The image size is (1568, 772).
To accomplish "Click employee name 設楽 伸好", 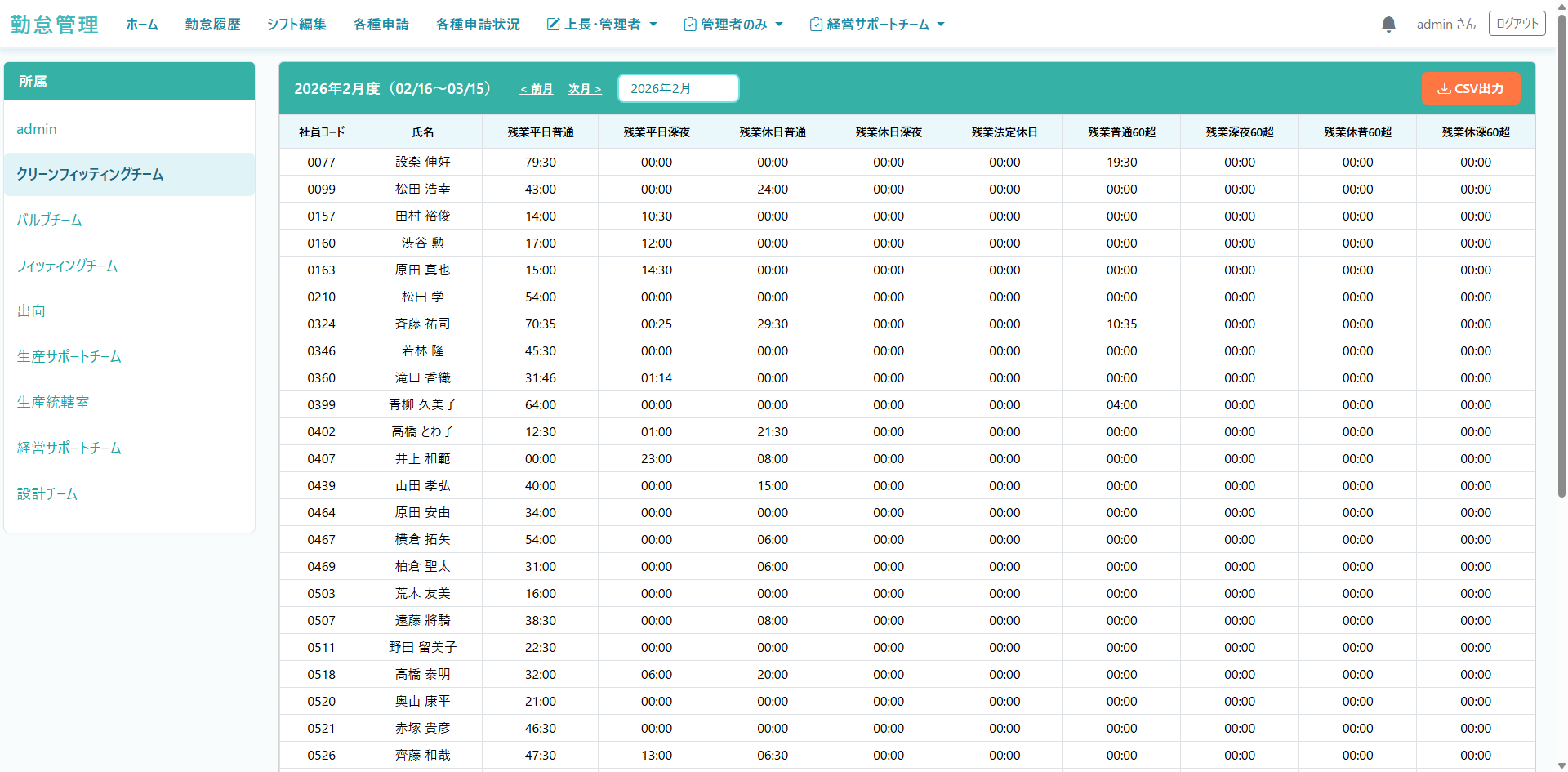I will tap(423, 163).
